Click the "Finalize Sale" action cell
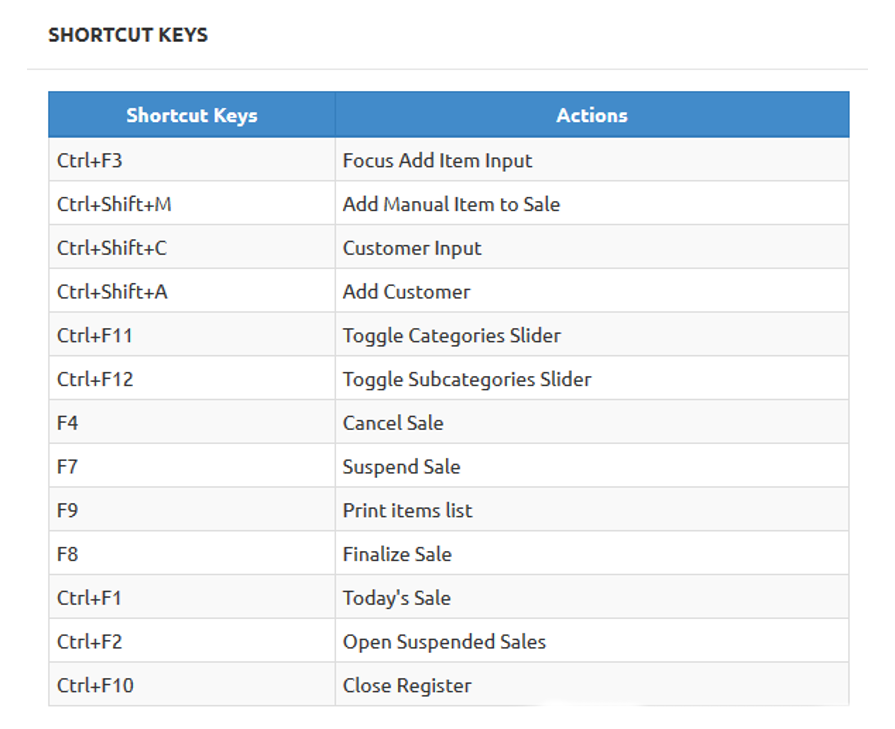Screen dimensions: 895x729 397,555
